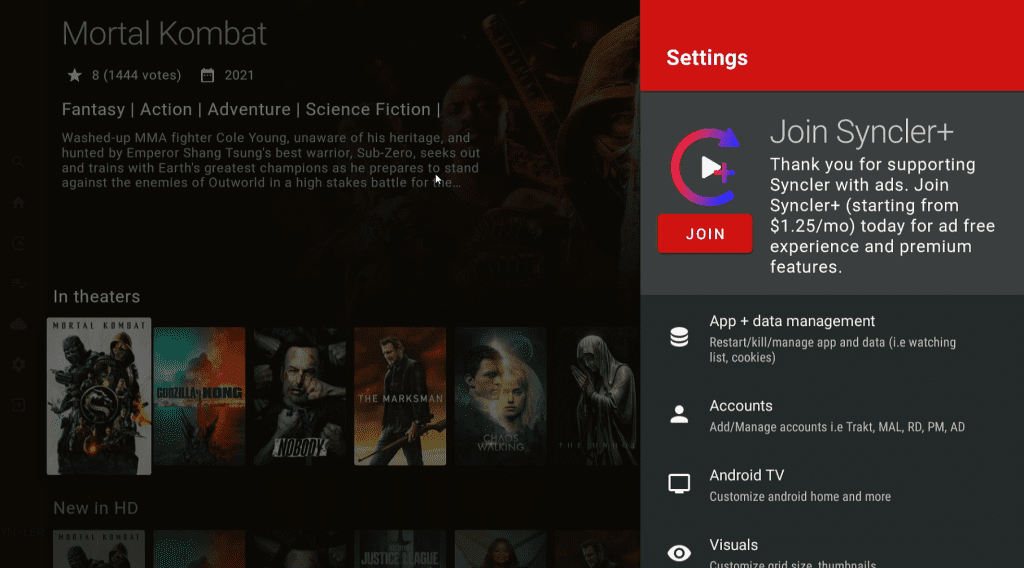Click the "New in HD" row heading

click(95, 508)
